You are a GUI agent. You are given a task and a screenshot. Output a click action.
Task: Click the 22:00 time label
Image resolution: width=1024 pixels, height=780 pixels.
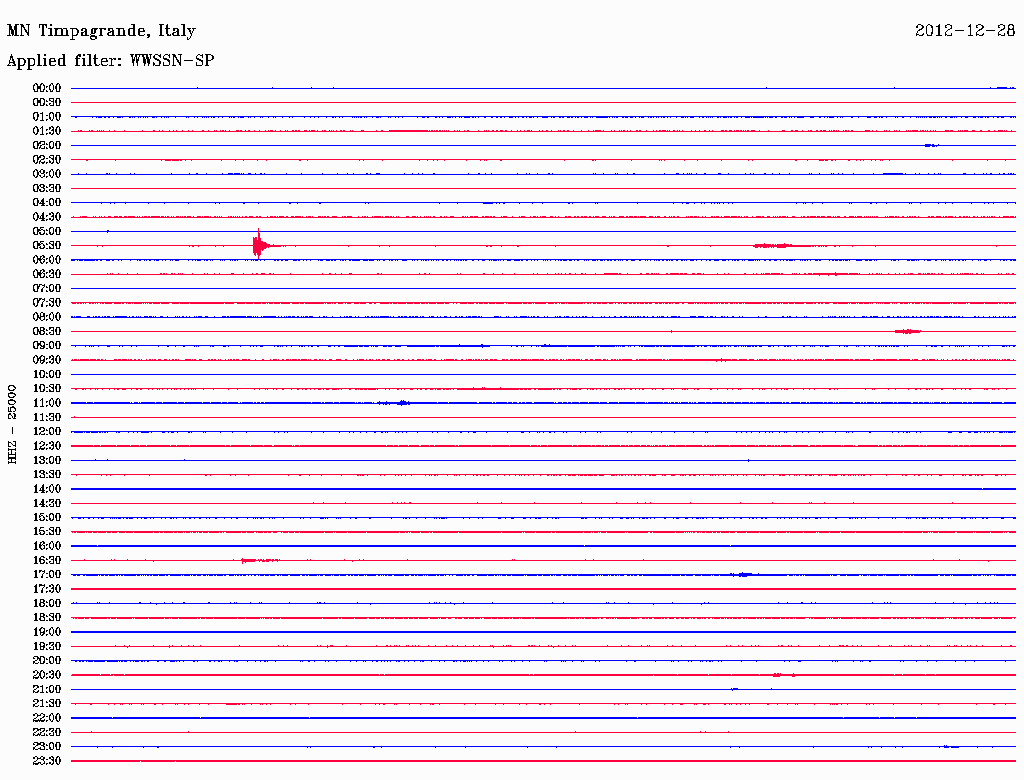(47, 718)
